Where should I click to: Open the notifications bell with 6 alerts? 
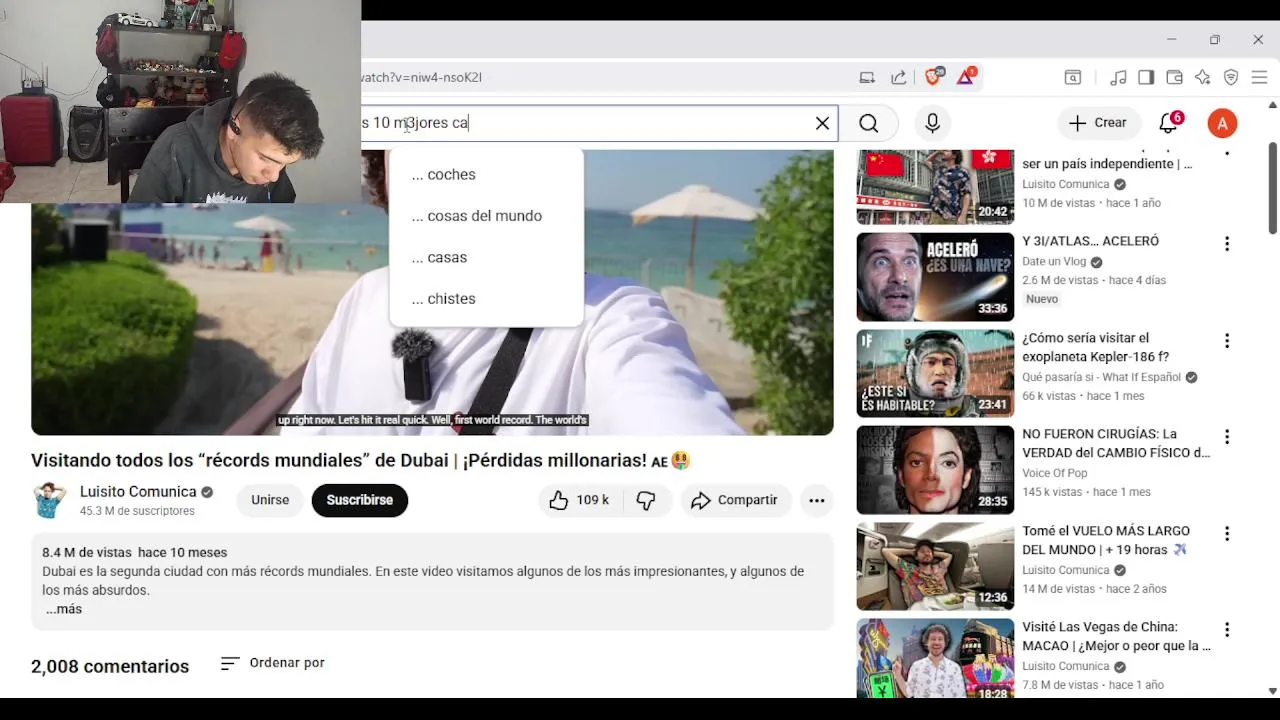click(1168, 123)
